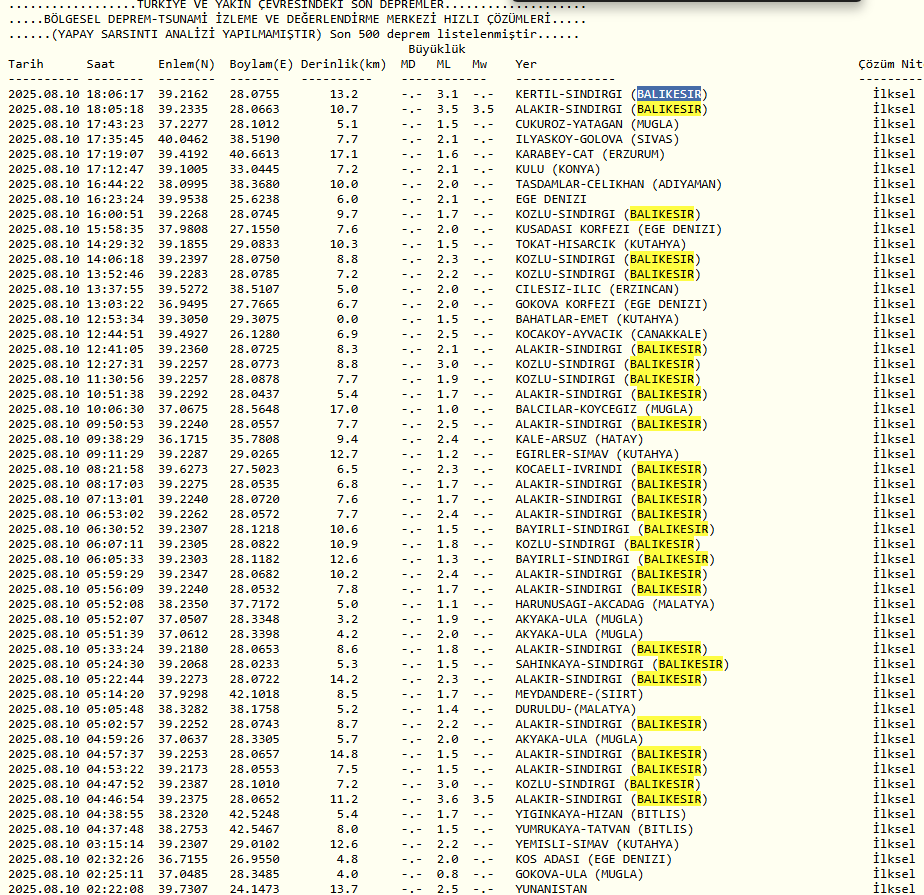Select the time 04:47:52
The width and height of the screenshot is (924, 895).
(x=115, y=784)
